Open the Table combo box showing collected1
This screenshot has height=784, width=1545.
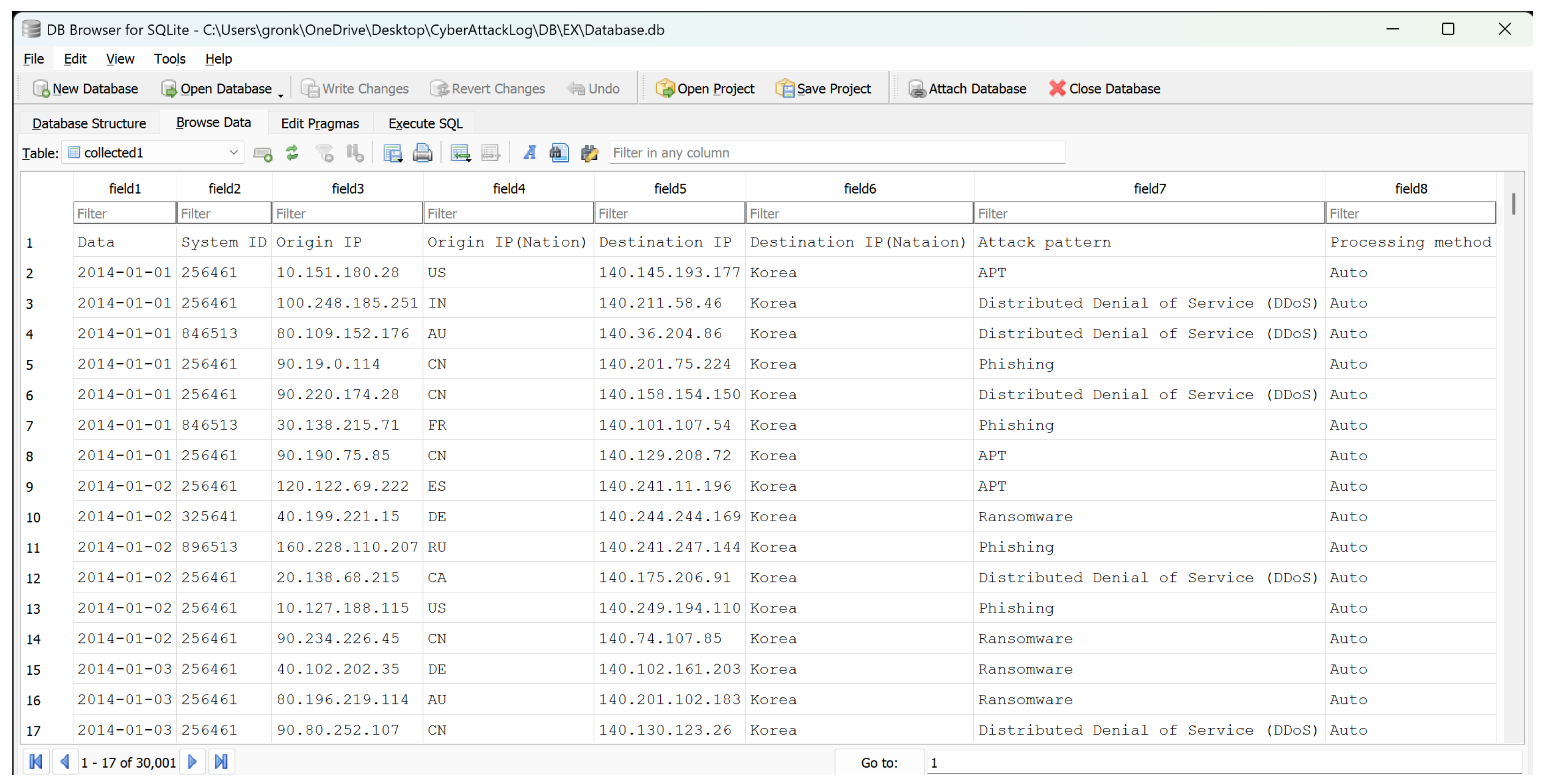[153, 153]
